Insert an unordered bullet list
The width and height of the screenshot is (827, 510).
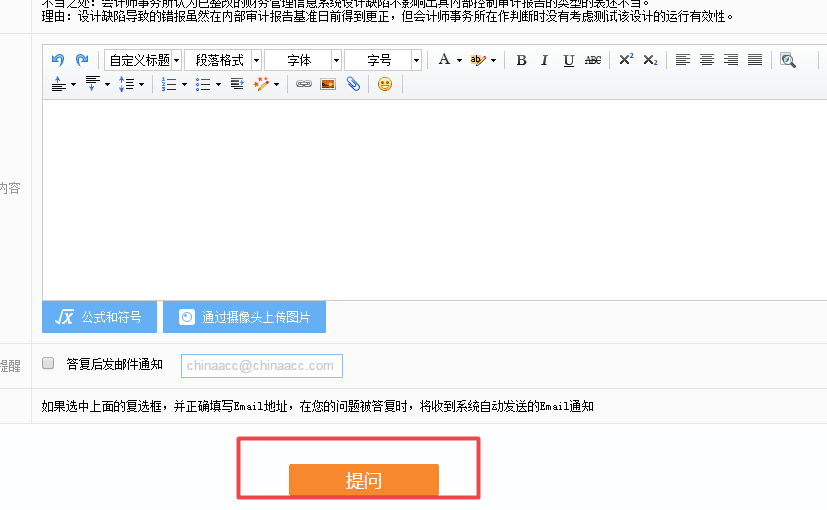(203, 84)
